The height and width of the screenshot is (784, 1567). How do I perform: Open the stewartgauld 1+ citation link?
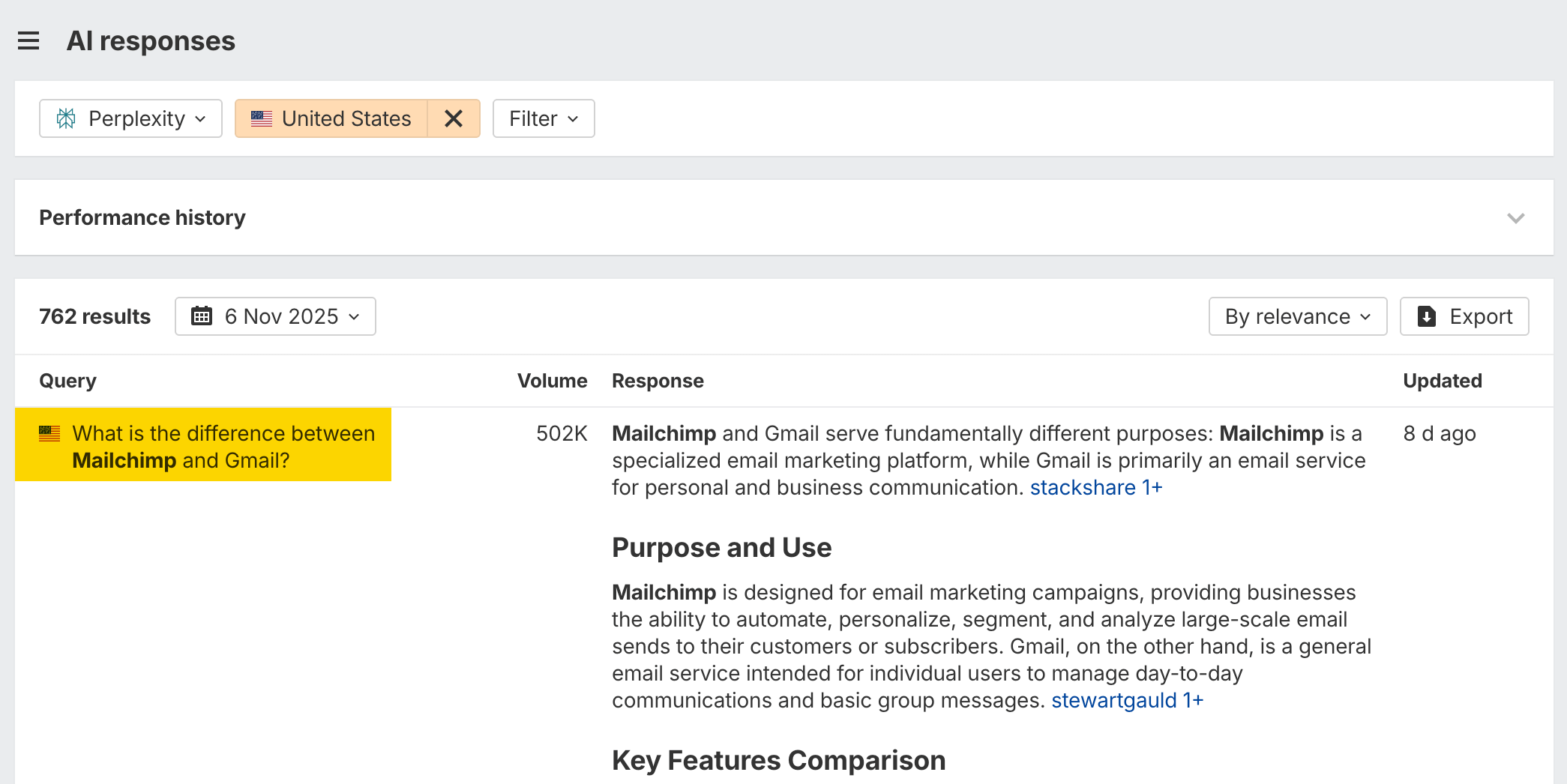(1127, 700)
